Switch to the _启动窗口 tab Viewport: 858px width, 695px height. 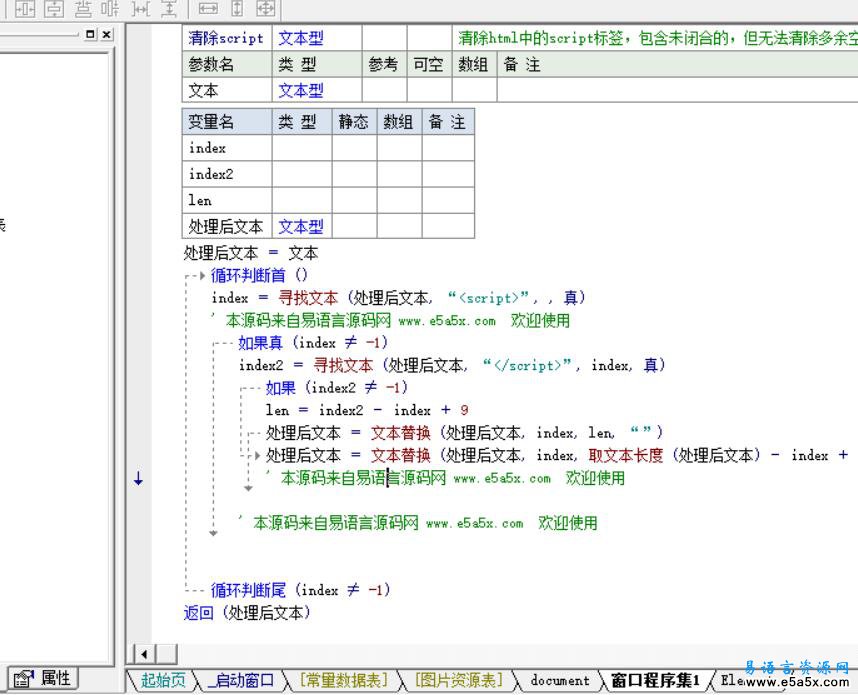click(241, 680)
